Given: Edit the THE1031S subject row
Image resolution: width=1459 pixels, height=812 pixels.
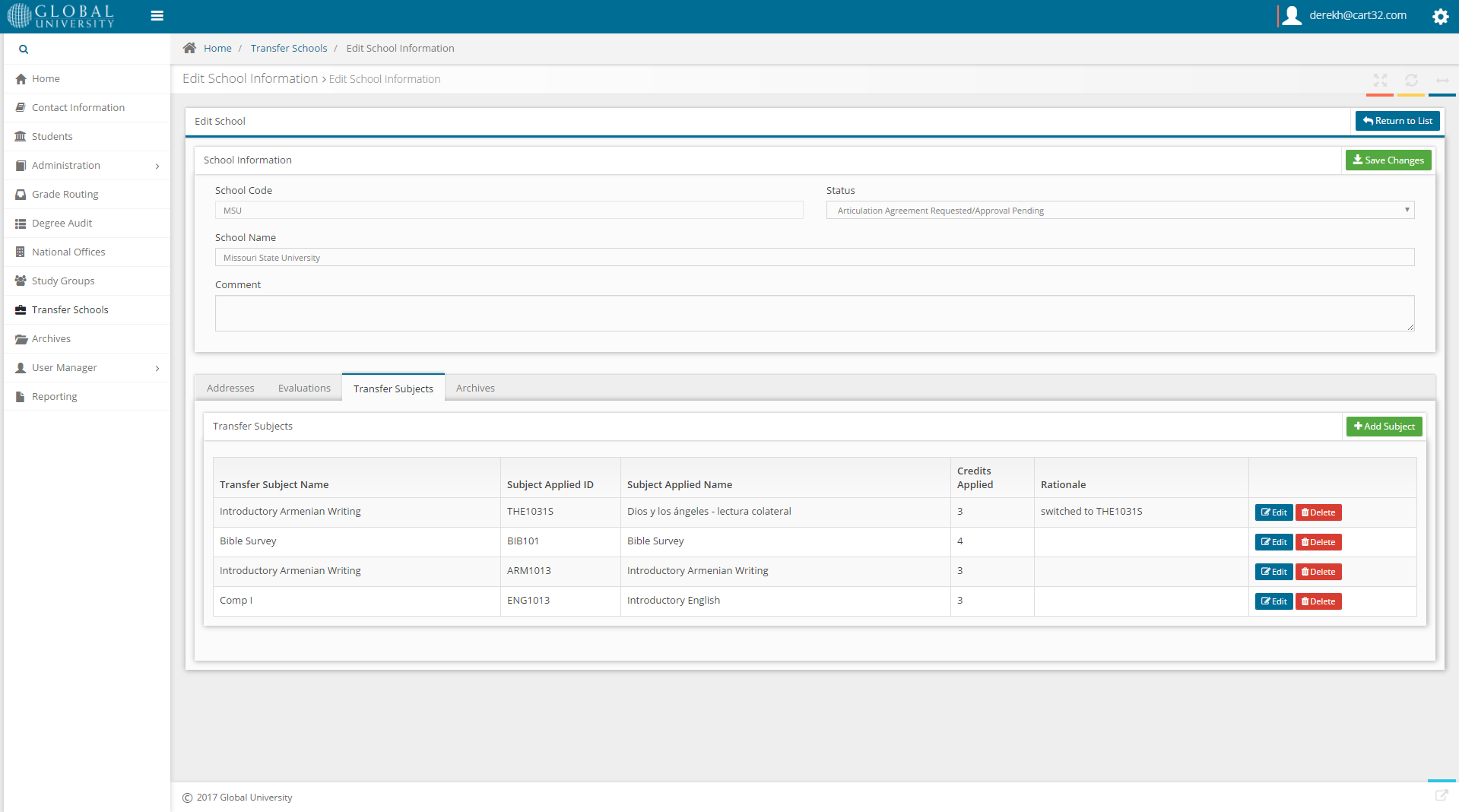Looking at the screenshot, I should click(x=1273, y=512).
